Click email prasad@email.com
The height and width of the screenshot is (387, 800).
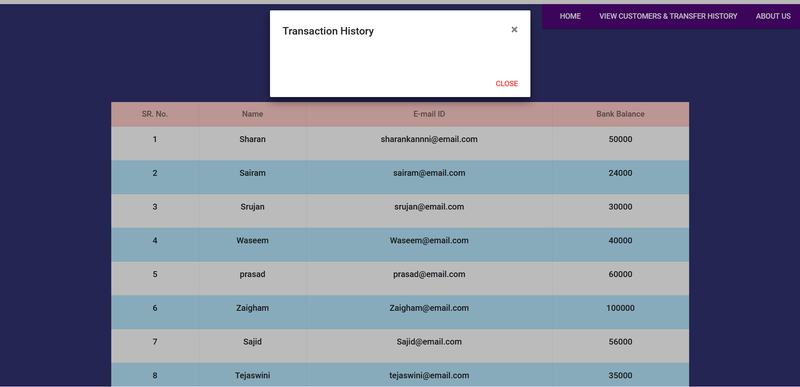point(429,274)
